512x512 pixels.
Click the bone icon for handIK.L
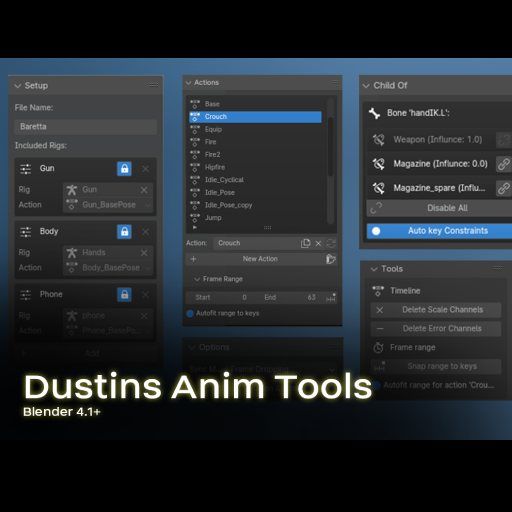[x=374, y=113]
